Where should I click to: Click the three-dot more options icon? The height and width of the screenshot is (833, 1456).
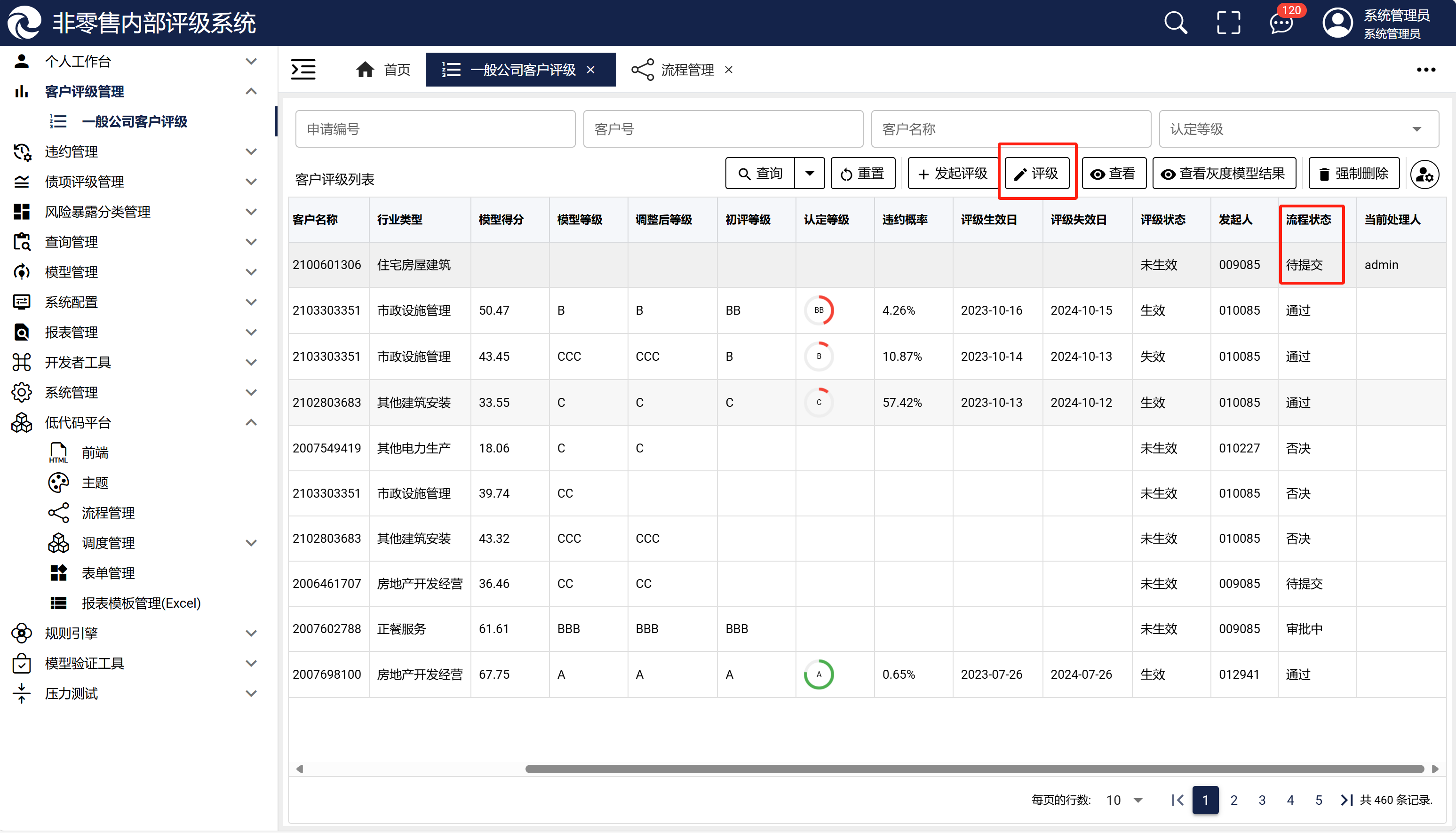1426,70
